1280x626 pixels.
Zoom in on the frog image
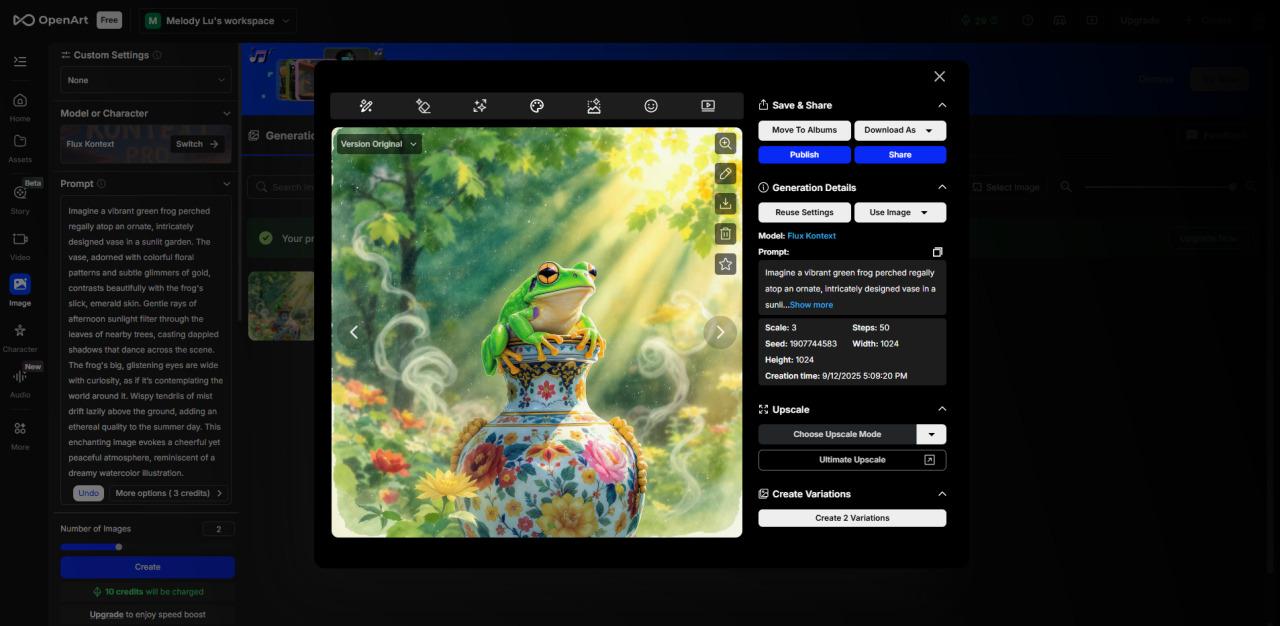726,144
